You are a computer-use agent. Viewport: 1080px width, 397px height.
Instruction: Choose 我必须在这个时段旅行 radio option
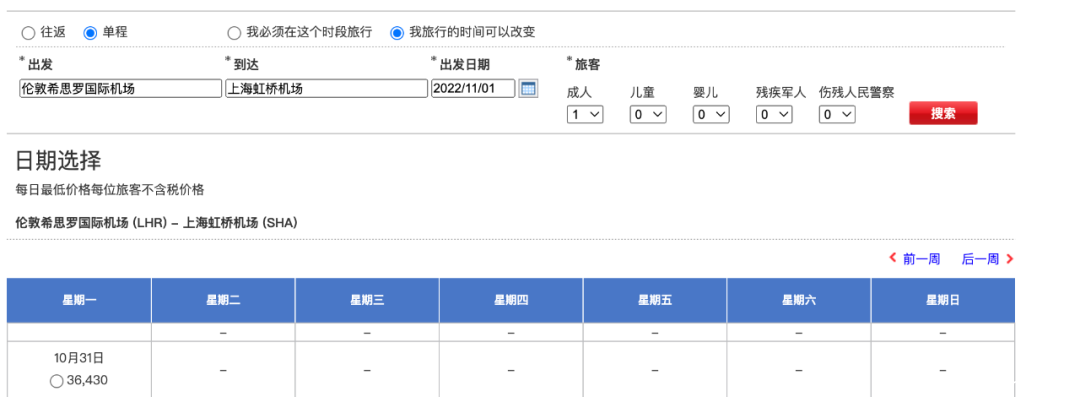click(x=234, y=32)
